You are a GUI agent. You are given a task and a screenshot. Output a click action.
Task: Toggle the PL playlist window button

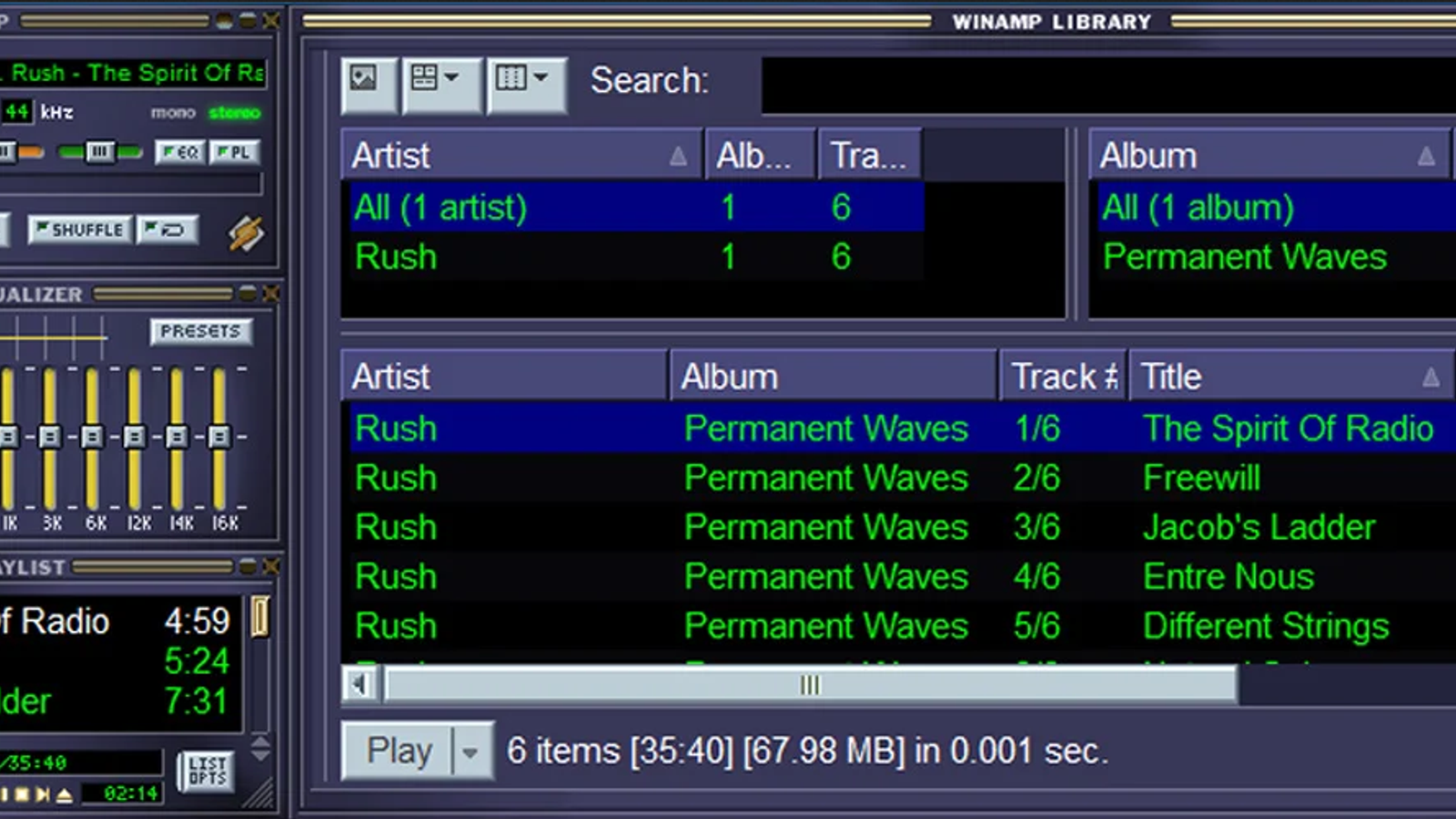[x=234, y=152]
